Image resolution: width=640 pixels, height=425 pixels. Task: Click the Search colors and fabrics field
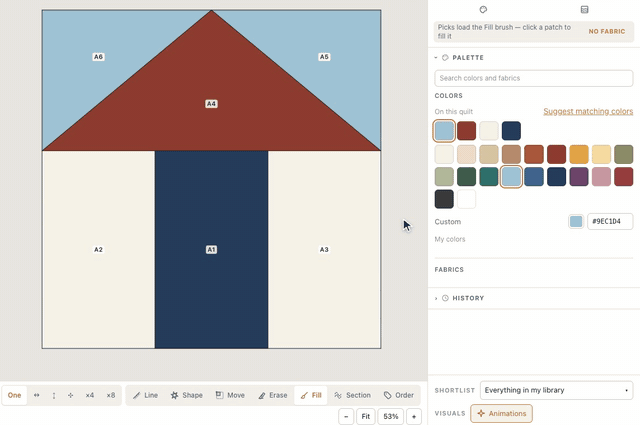coord(533,78)
